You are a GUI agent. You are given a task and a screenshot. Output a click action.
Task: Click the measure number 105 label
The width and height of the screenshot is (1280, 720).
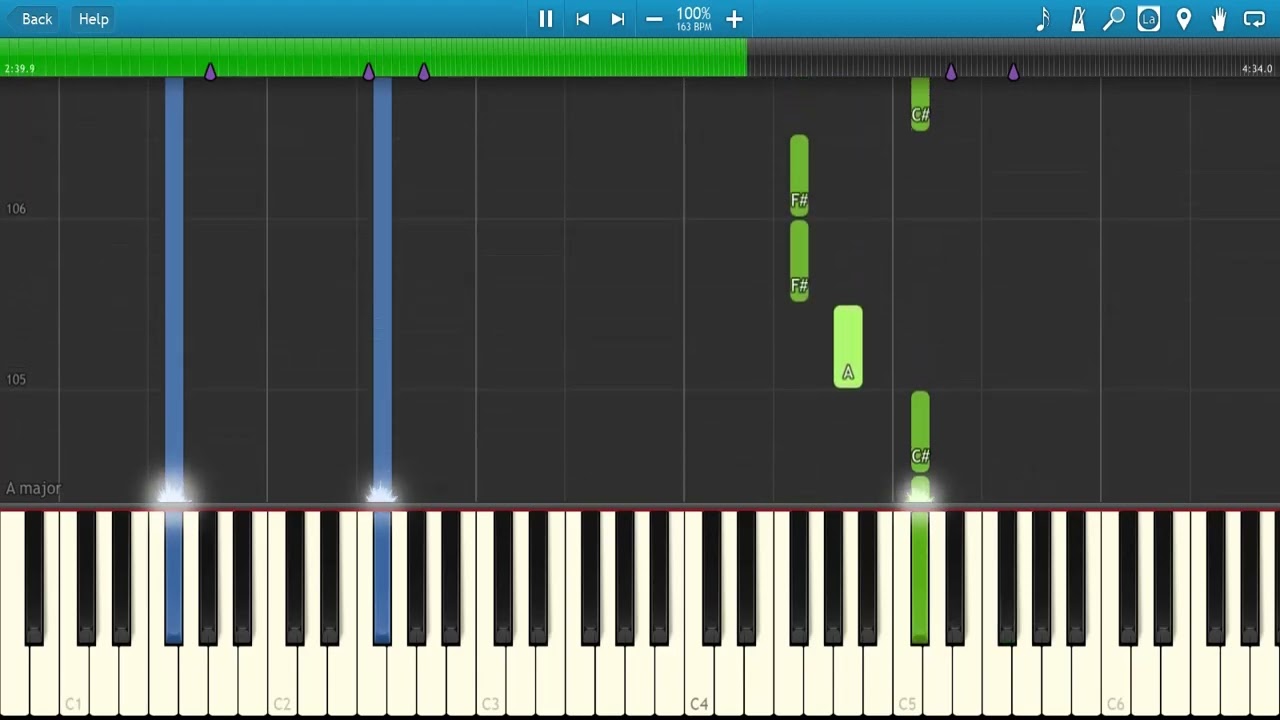(16, 380)
